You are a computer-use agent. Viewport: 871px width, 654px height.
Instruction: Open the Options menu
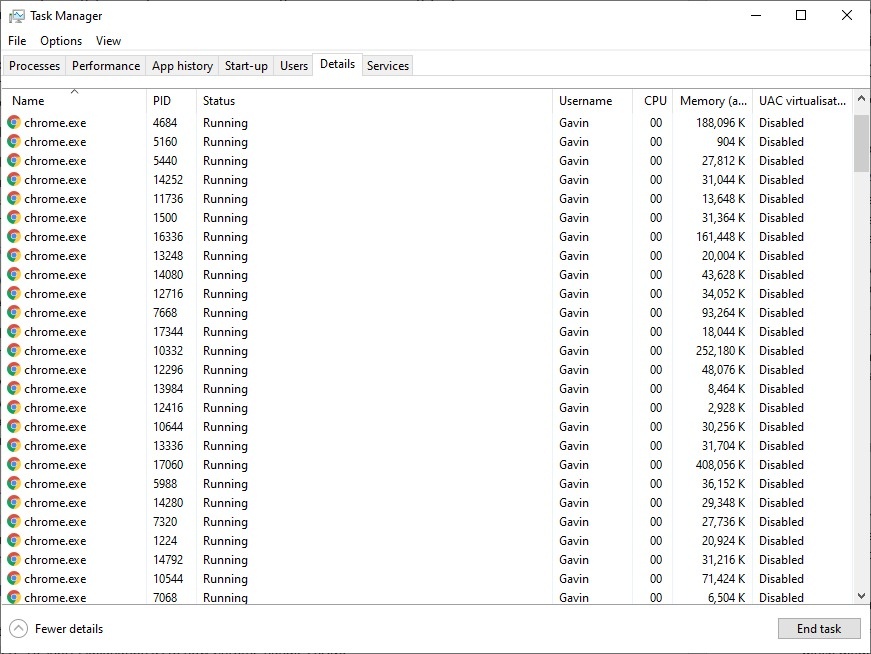(x=61, y=41)
